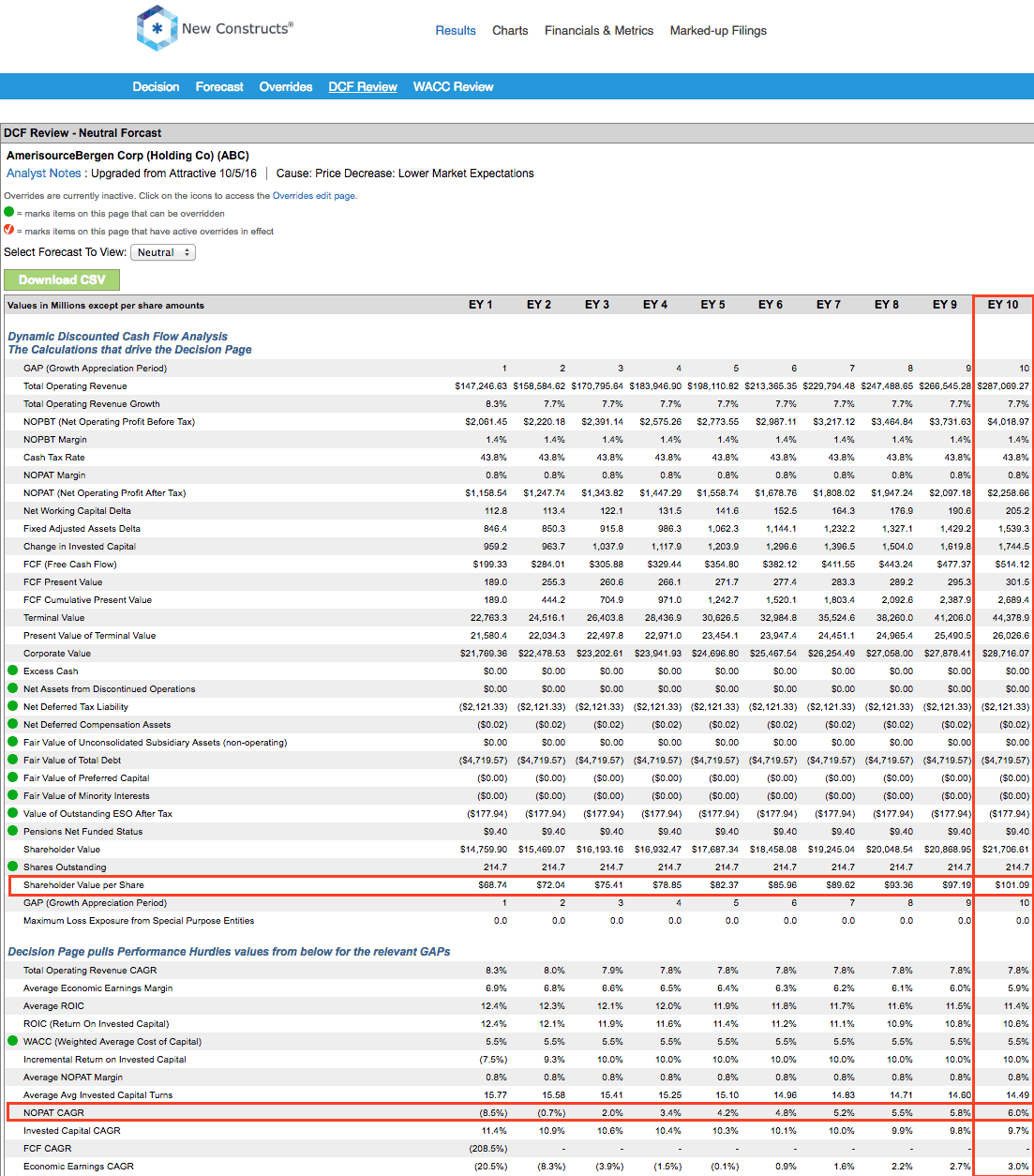Click the Invested Capital CAGR row label
This screenshot has width=1034, height=1176.
click(72, 1131)
